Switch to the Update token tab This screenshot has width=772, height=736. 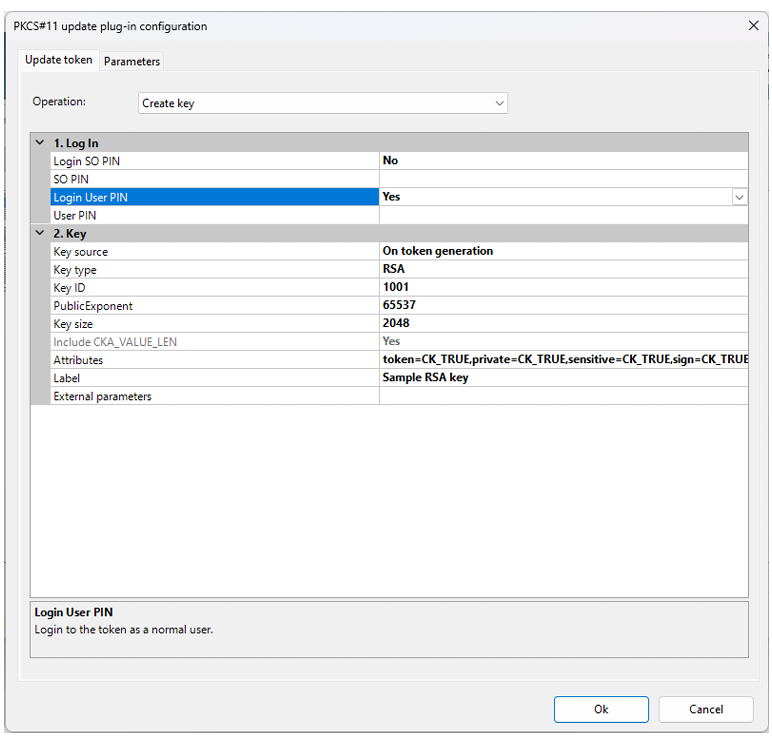59,60
